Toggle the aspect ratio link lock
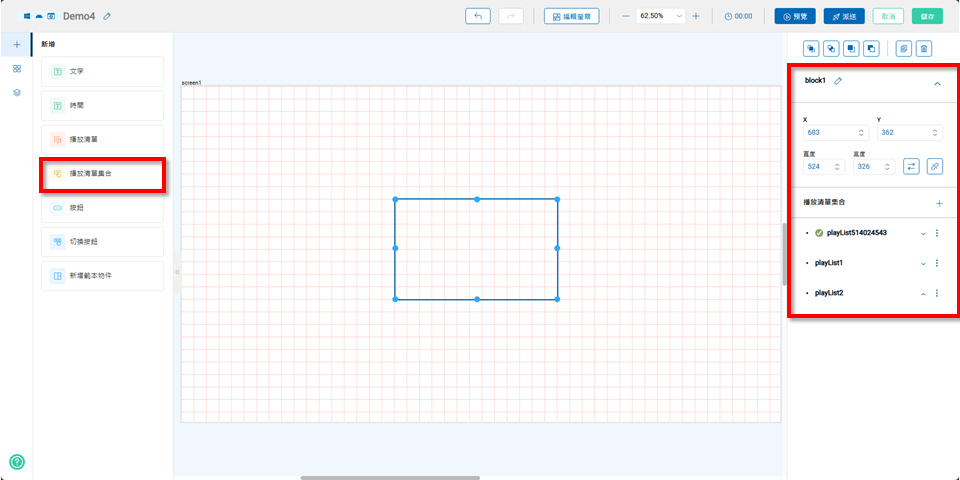Image resolution: width=960 pixels, height=480 pixels. click(934, 166)
